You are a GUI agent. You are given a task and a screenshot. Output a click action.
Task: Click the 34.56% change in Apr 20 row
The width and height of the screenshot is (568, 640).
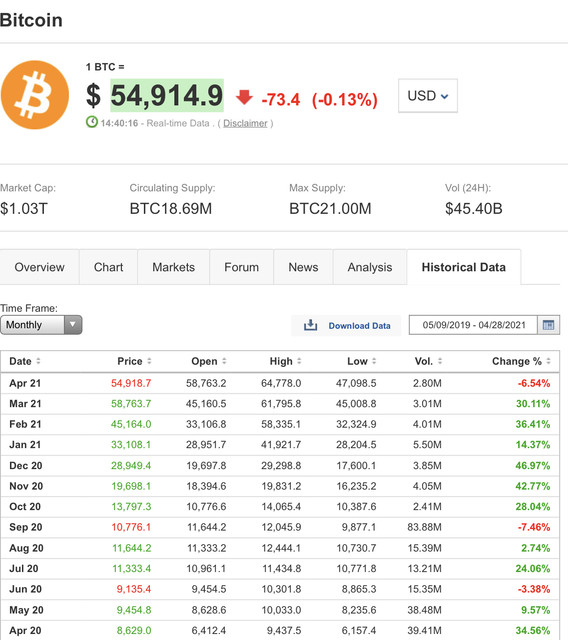point(533,631)
